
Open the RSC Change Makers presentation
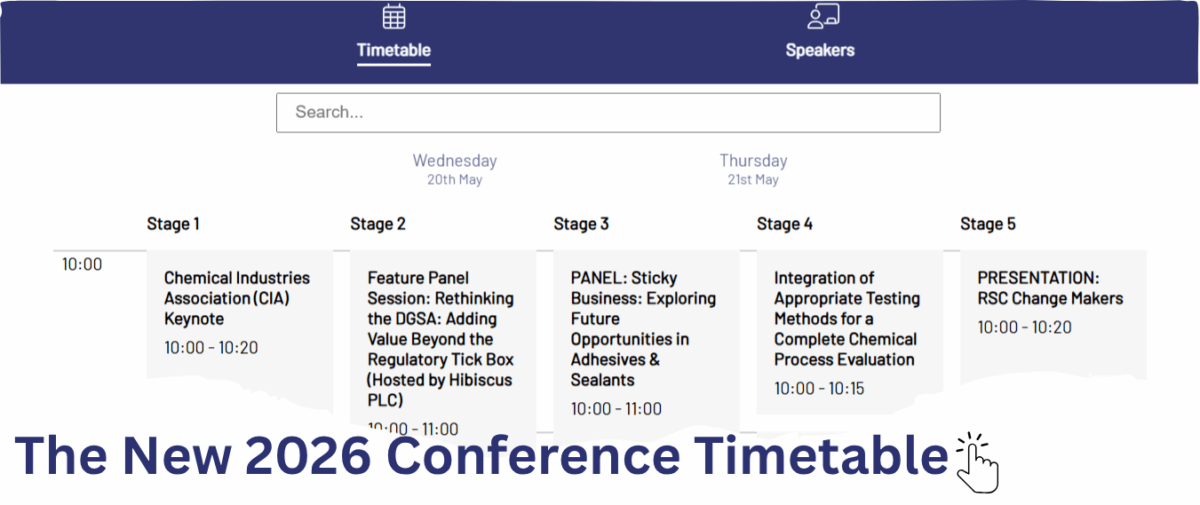pos(1050,288)
